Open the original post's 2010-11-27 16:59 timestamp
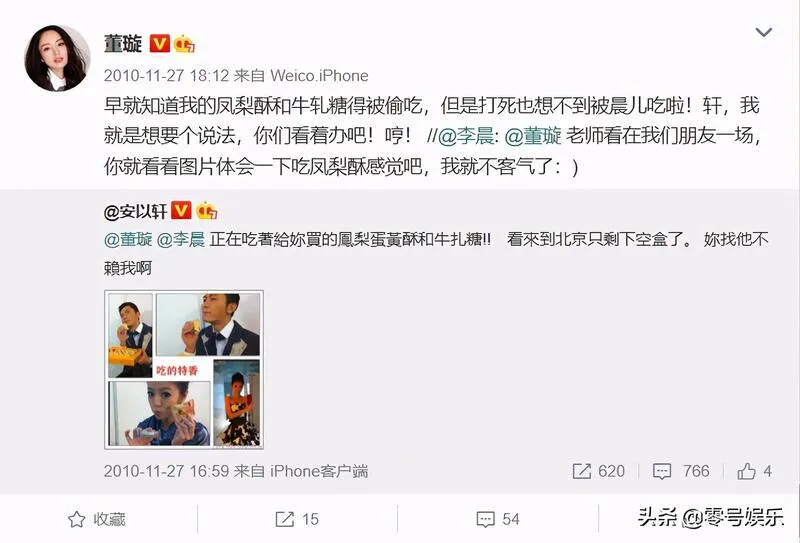 (x=166, y=471)
